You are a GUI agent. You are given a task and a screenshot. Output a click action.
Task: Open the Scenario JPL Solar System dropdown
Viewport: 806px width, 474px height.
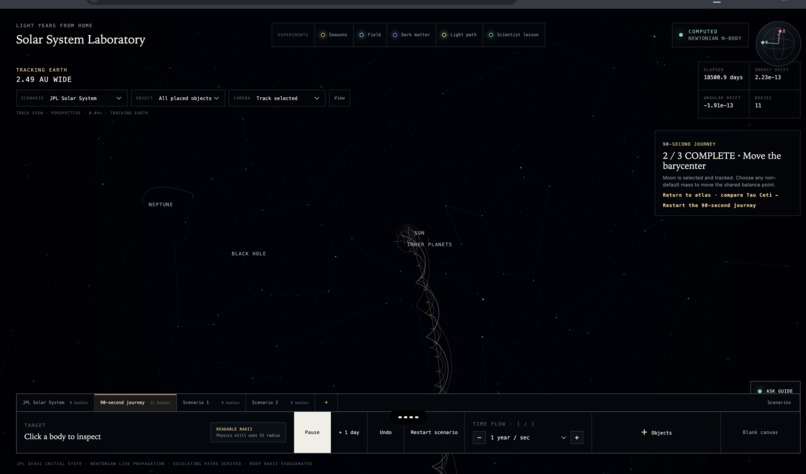coord(71,98)
